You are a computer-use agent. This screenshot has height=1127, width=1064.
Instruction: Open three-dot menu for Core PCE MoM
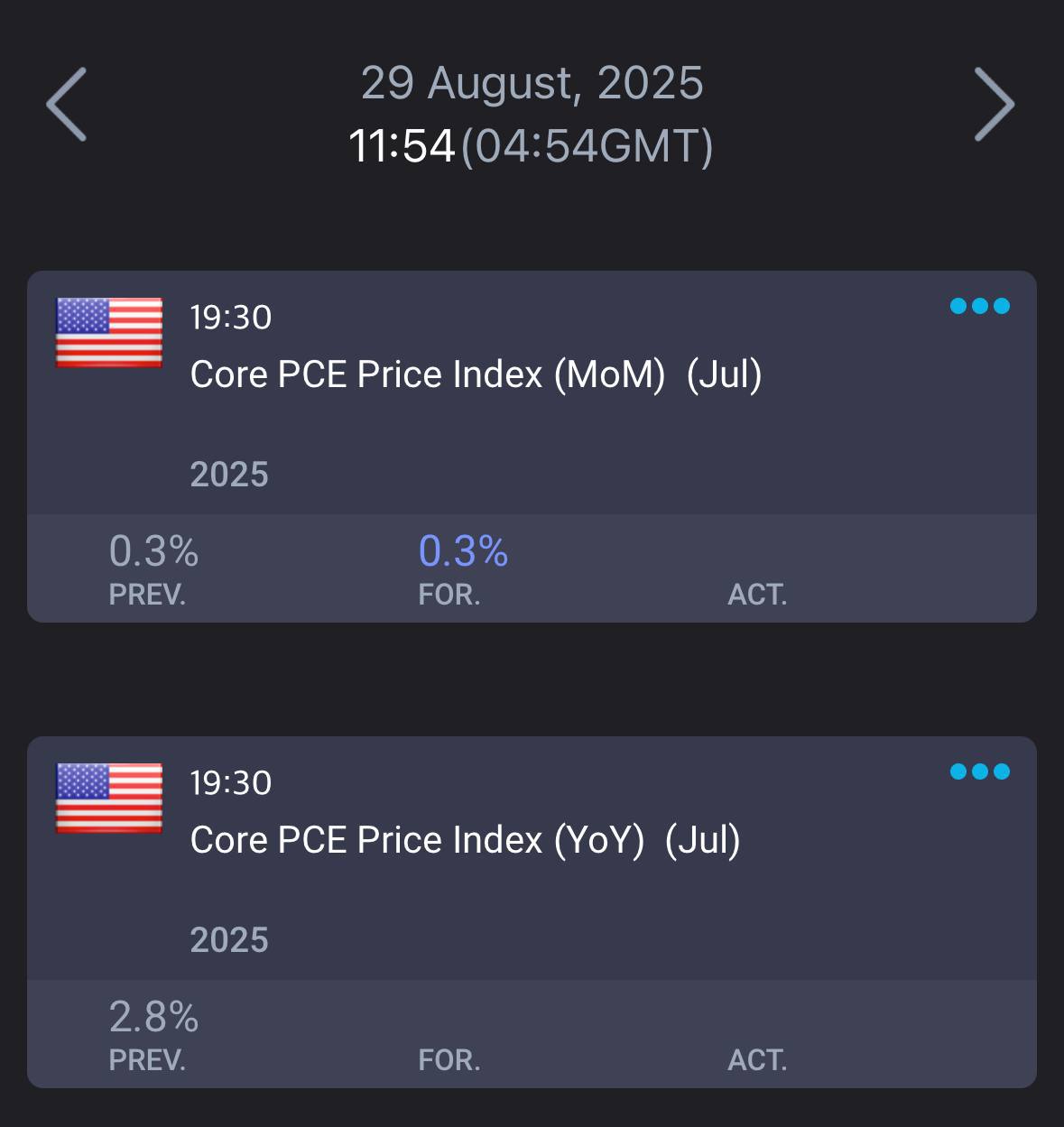980,306
